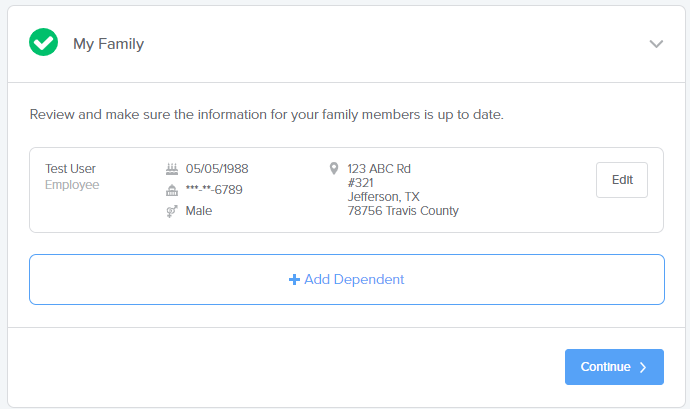Click the gender symbol icon

(x=172, y=211)
